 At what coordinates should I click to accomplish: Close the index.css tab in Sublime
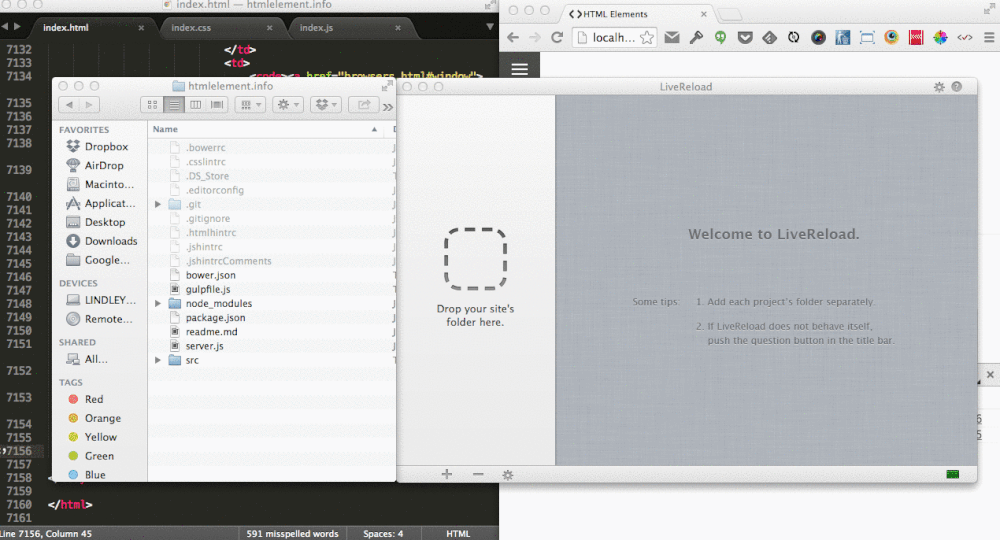269,28
